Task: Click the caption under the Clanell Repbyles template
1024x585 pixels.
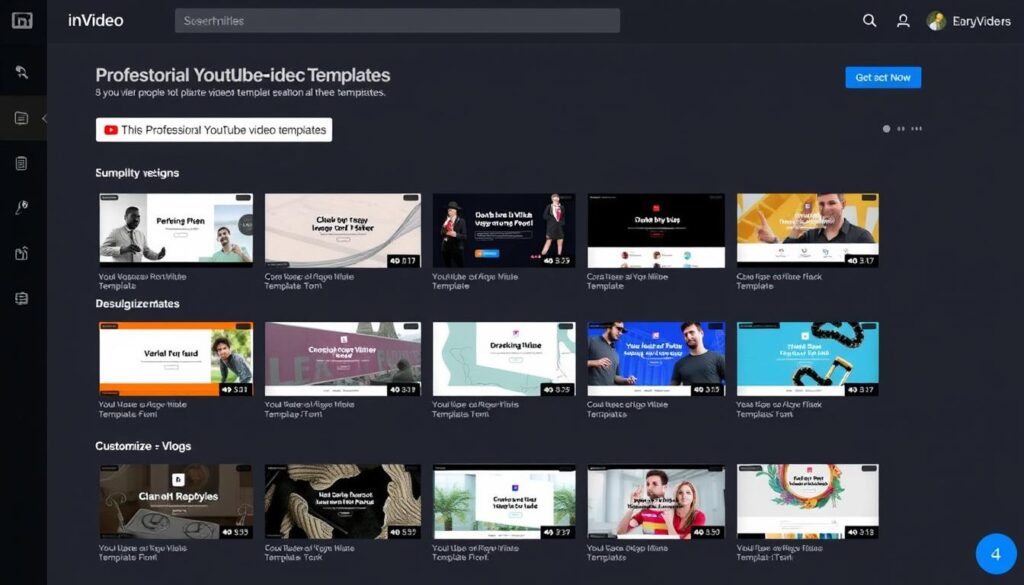Action: (142, 552)
